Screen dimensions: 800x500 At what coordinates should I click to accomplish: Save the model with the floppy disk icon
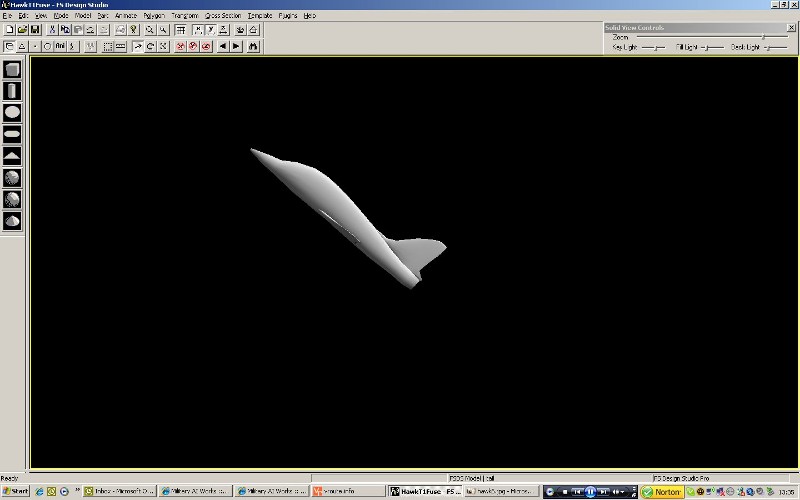click(x=35, y=30)
